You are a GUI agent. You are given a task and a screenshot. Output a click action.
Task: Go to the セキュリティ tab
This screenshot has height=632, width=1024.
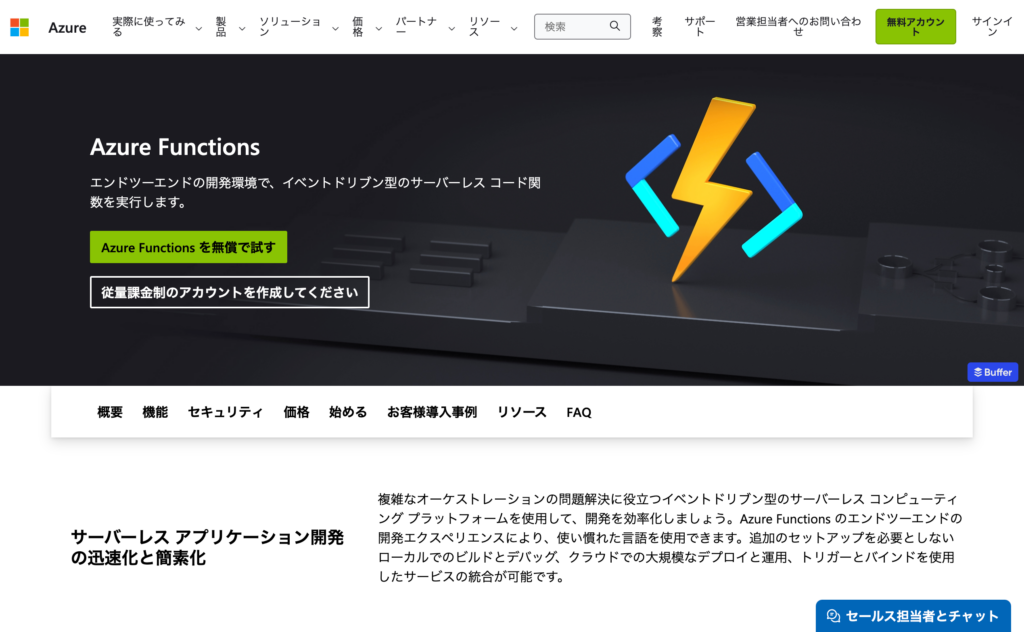point(225,412)
